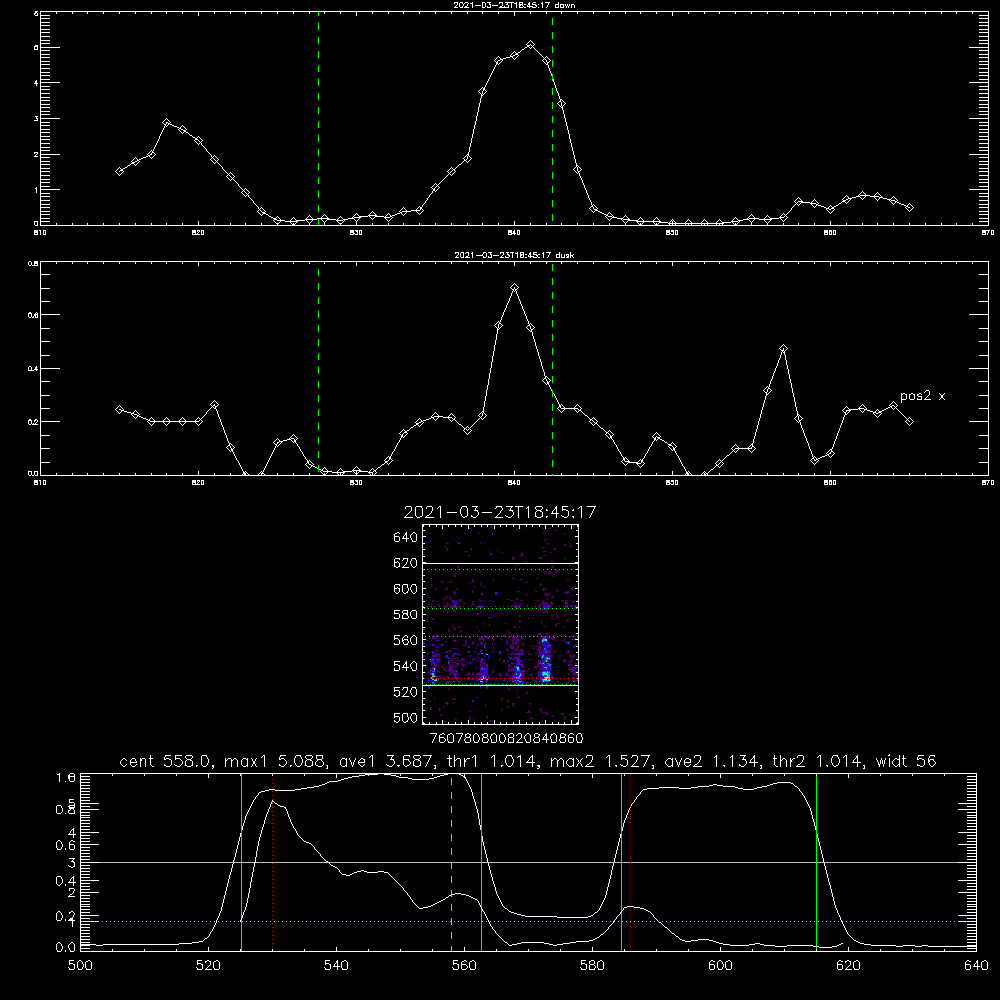Click right green dashed line in dusk plot

click(552, 368)
